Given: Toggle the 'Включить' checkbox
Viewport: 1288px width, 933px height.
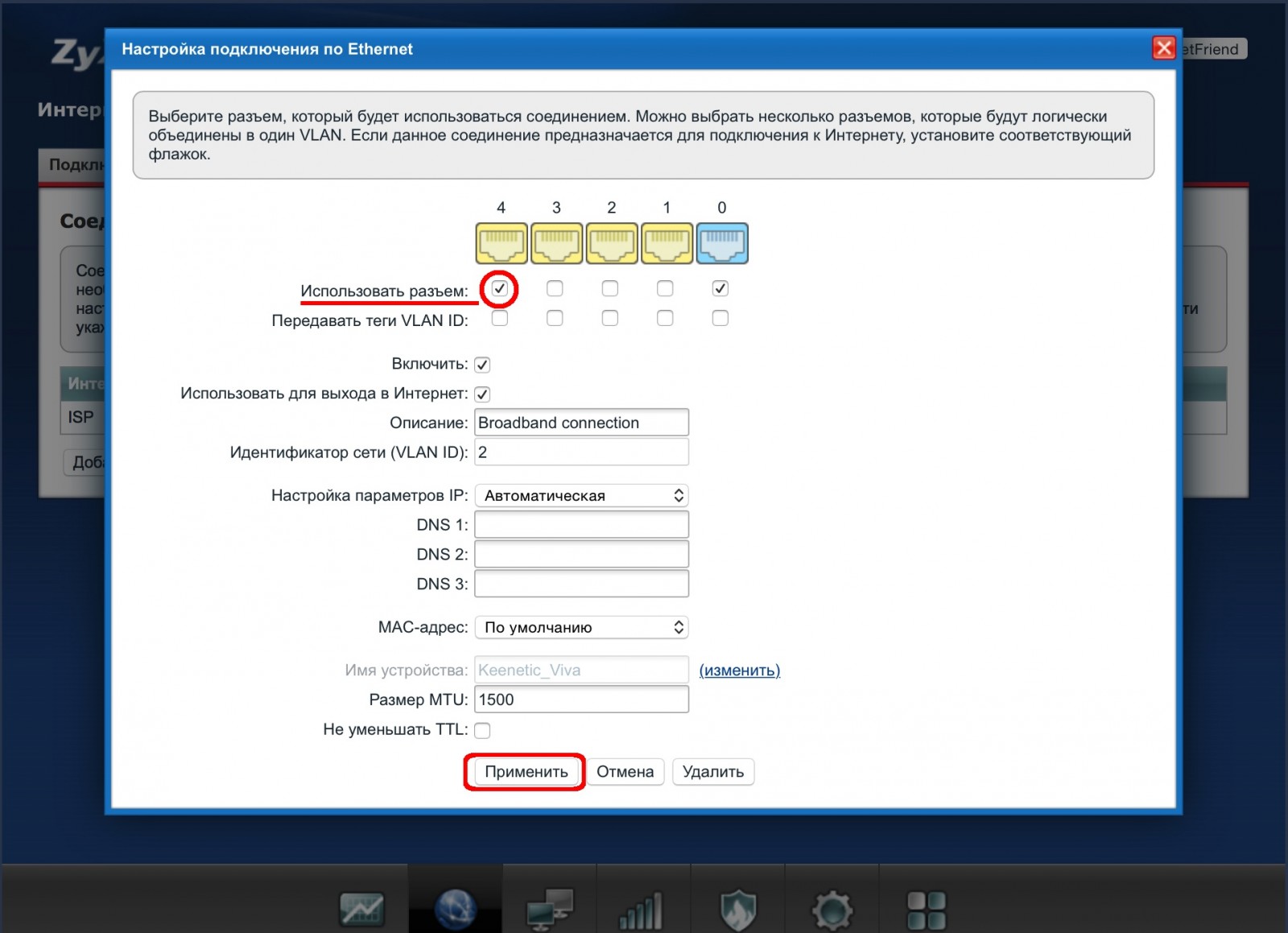Looking at the screenshot, I should click(x=482, y=365).
